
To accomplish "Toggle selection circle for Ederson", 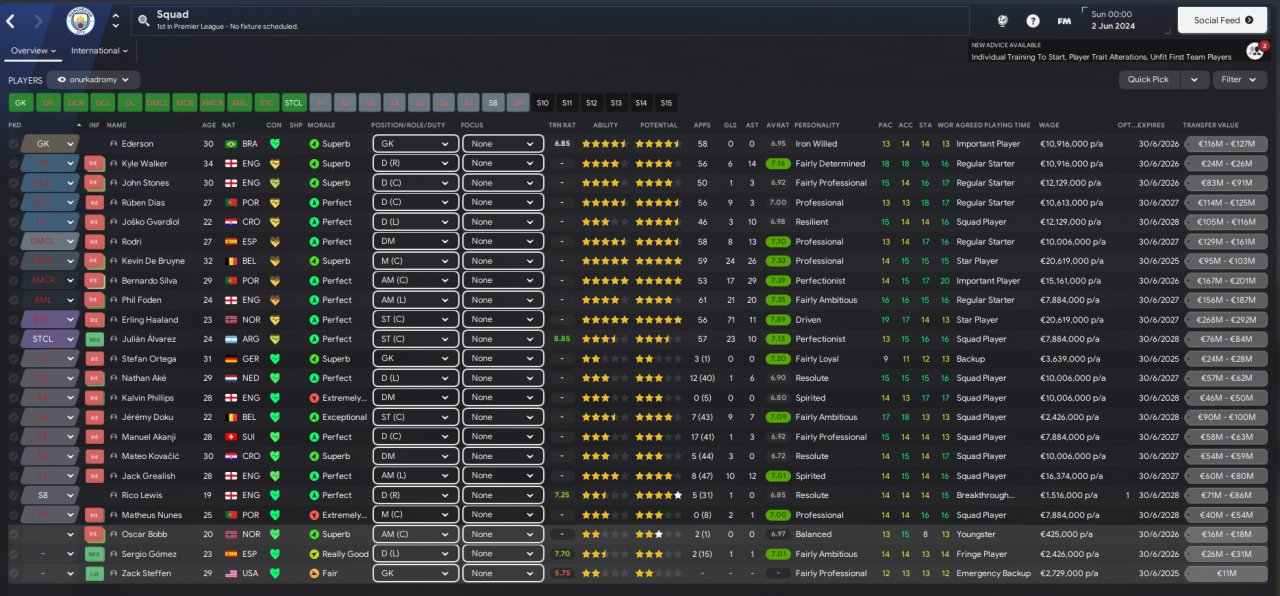I will click(x=13, y=144).
